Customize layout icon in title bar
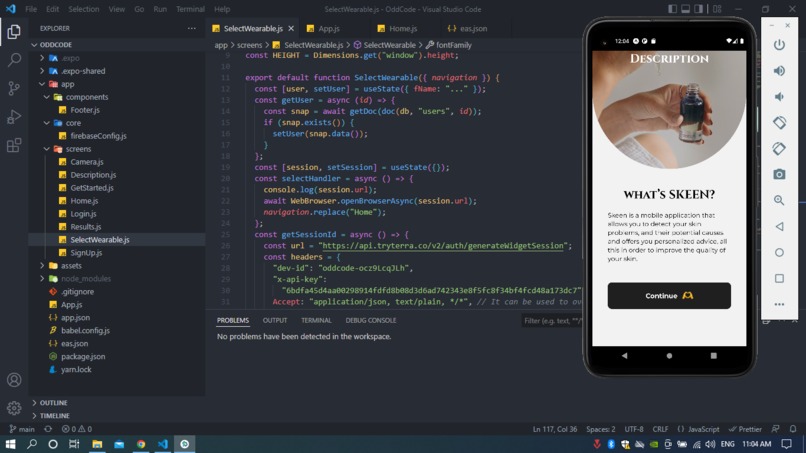 point(717,9)
